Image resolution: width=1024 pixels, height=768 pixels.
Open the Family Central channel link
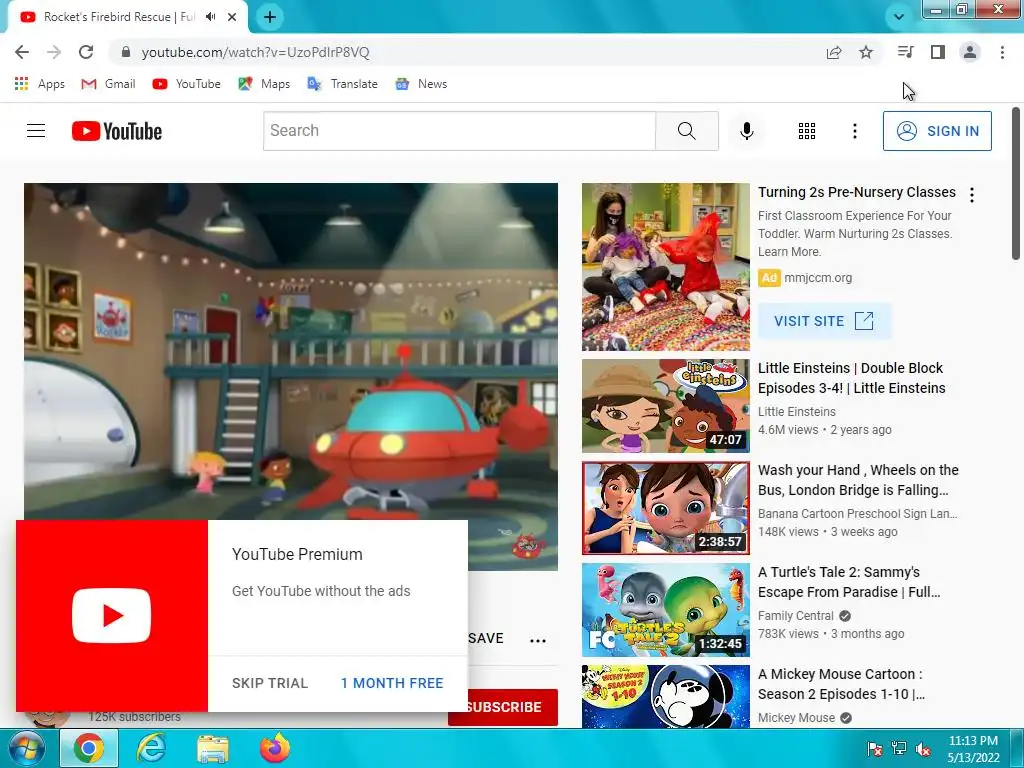[x=795, y=615]
